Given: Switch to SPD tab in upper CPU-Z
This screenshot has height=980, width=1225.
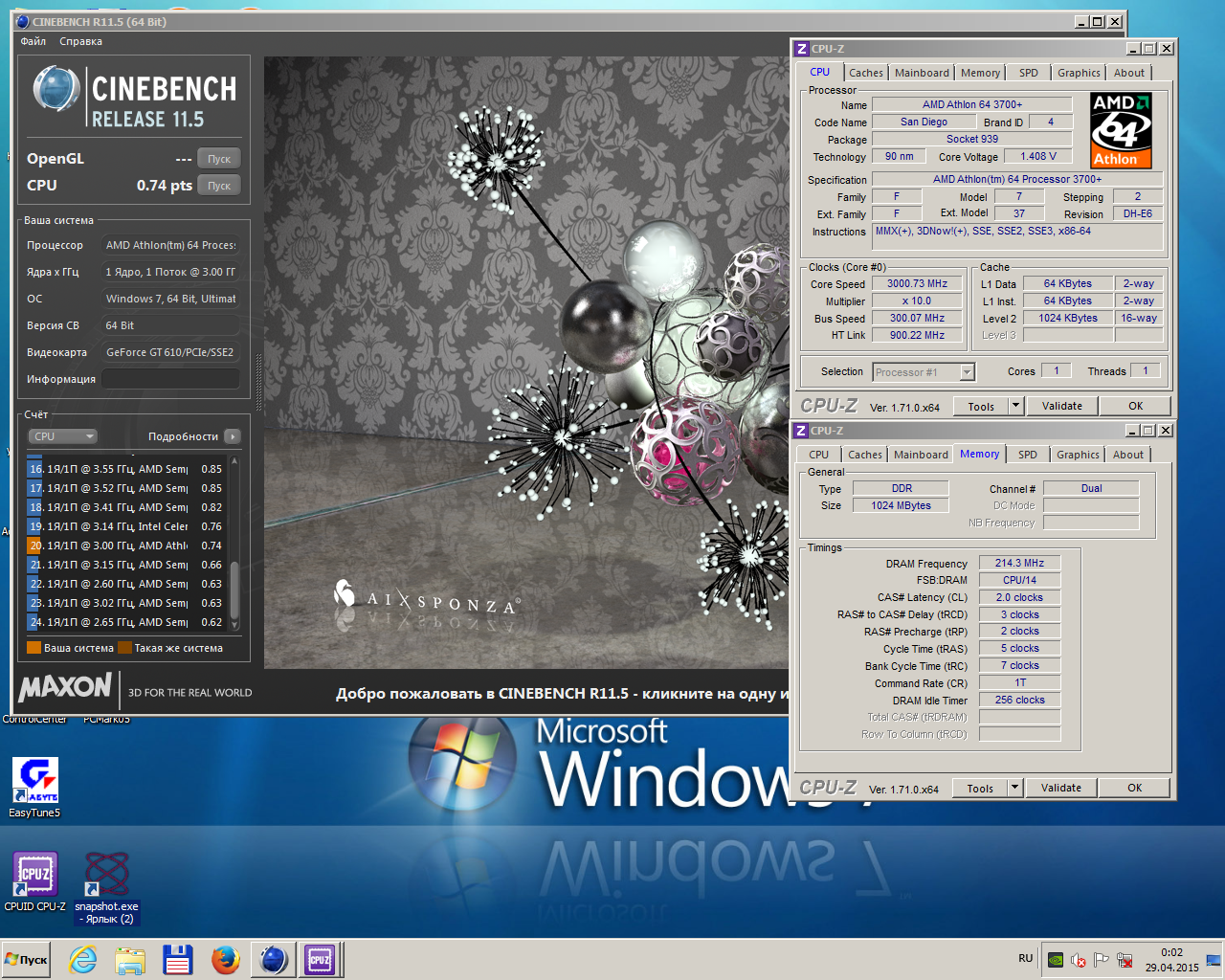Looking at the screenshot, I should click(x=1029, y=73).
